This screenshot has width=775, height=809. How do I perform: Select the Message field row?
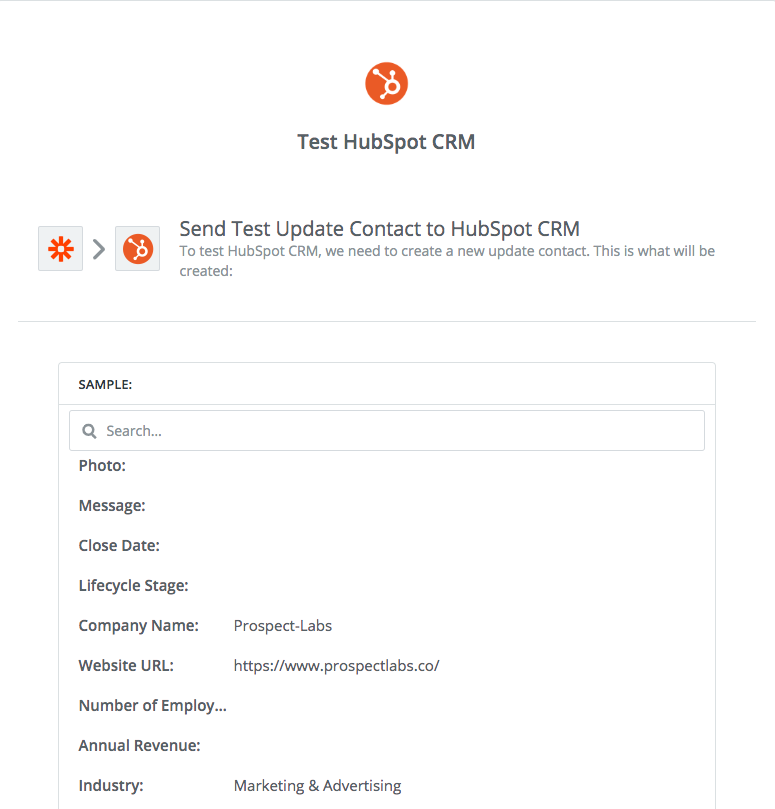(387, 506)
